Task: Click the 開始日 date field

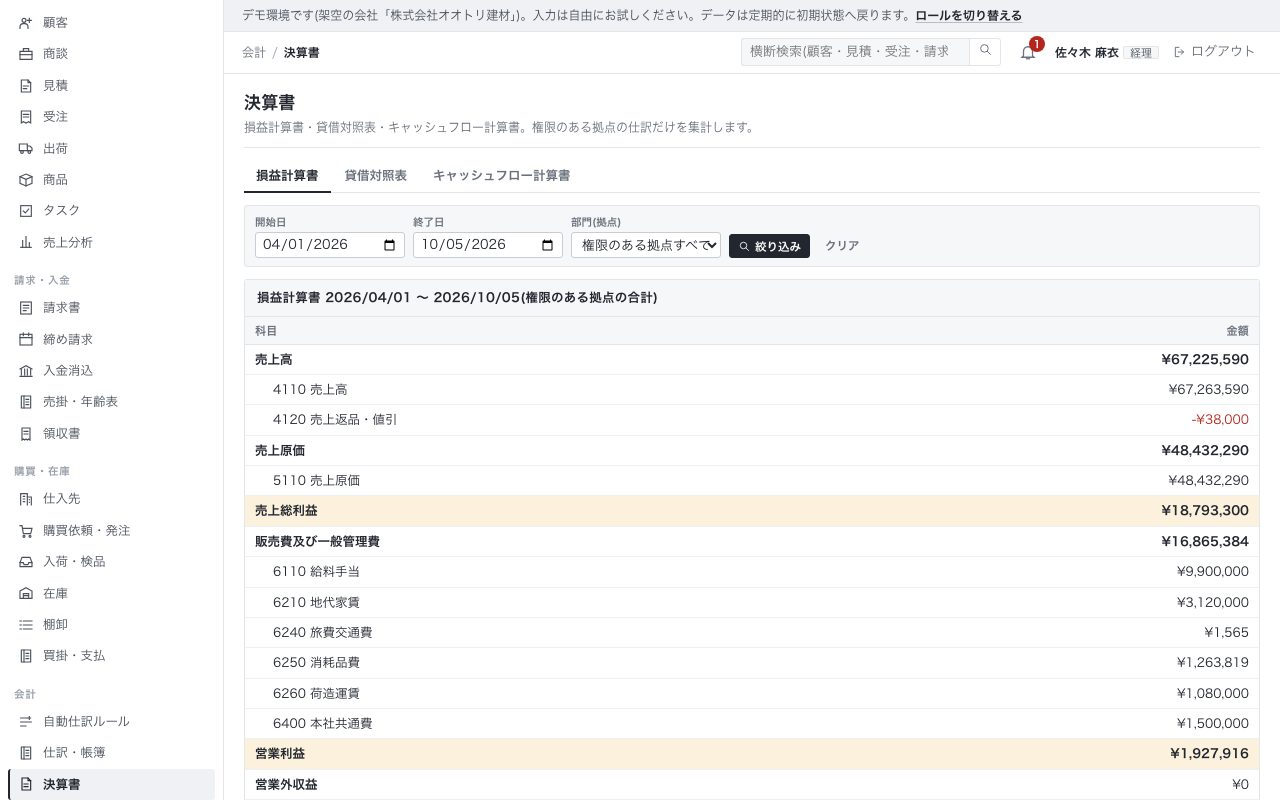Action: click(330, 245)
